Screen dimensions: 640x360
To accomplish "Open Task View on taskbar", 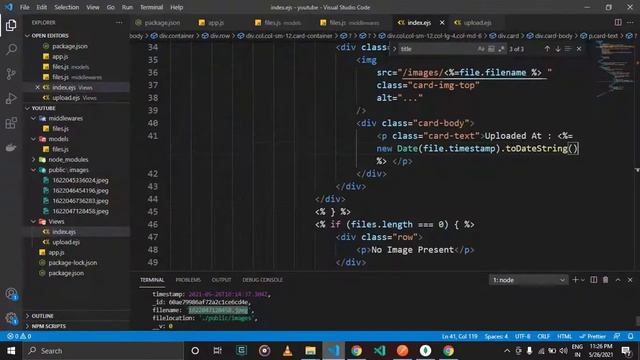I will point(217,351).
